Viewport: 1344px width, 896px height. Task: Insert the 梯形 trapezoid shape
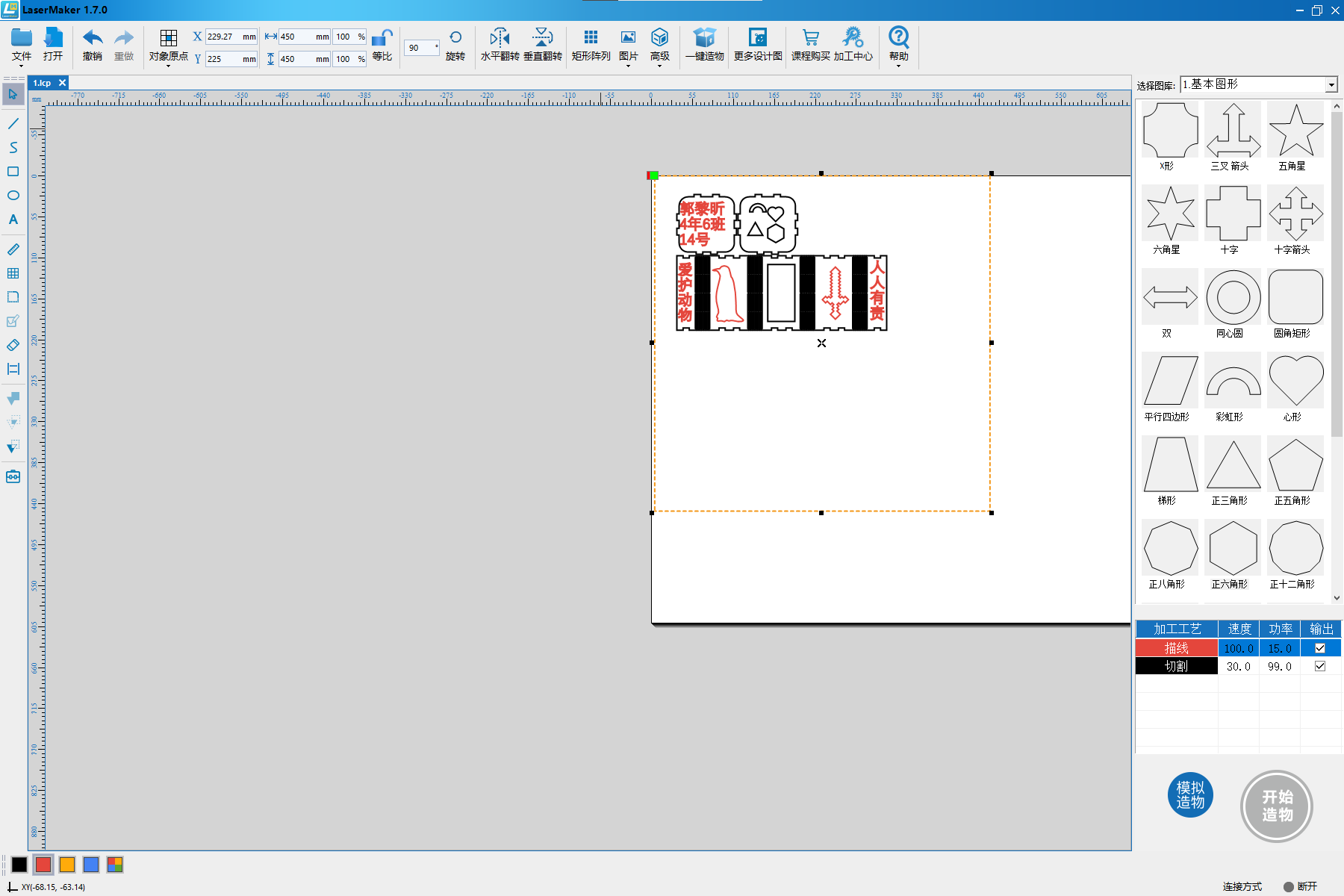[x=1171, y=464]
